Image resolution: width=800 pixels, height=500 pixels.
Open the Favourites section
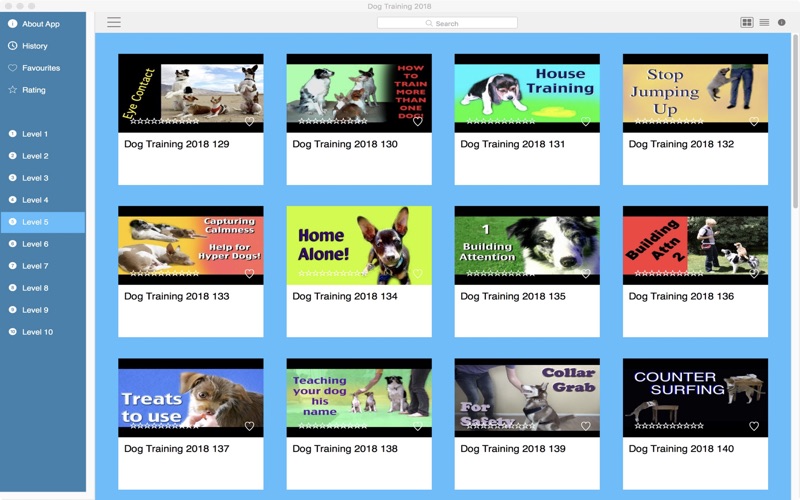click(x=43, y=68)
